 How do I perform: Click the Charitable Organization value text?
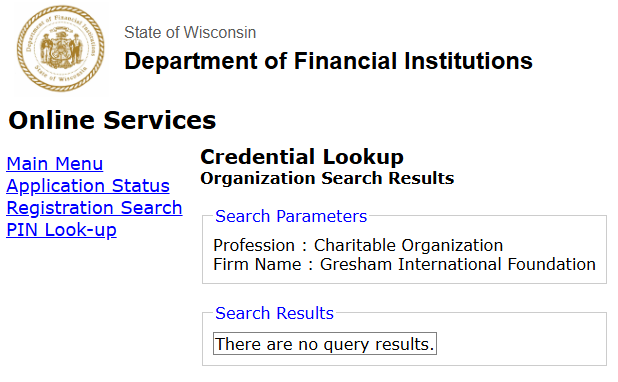(x=408, y=245)
